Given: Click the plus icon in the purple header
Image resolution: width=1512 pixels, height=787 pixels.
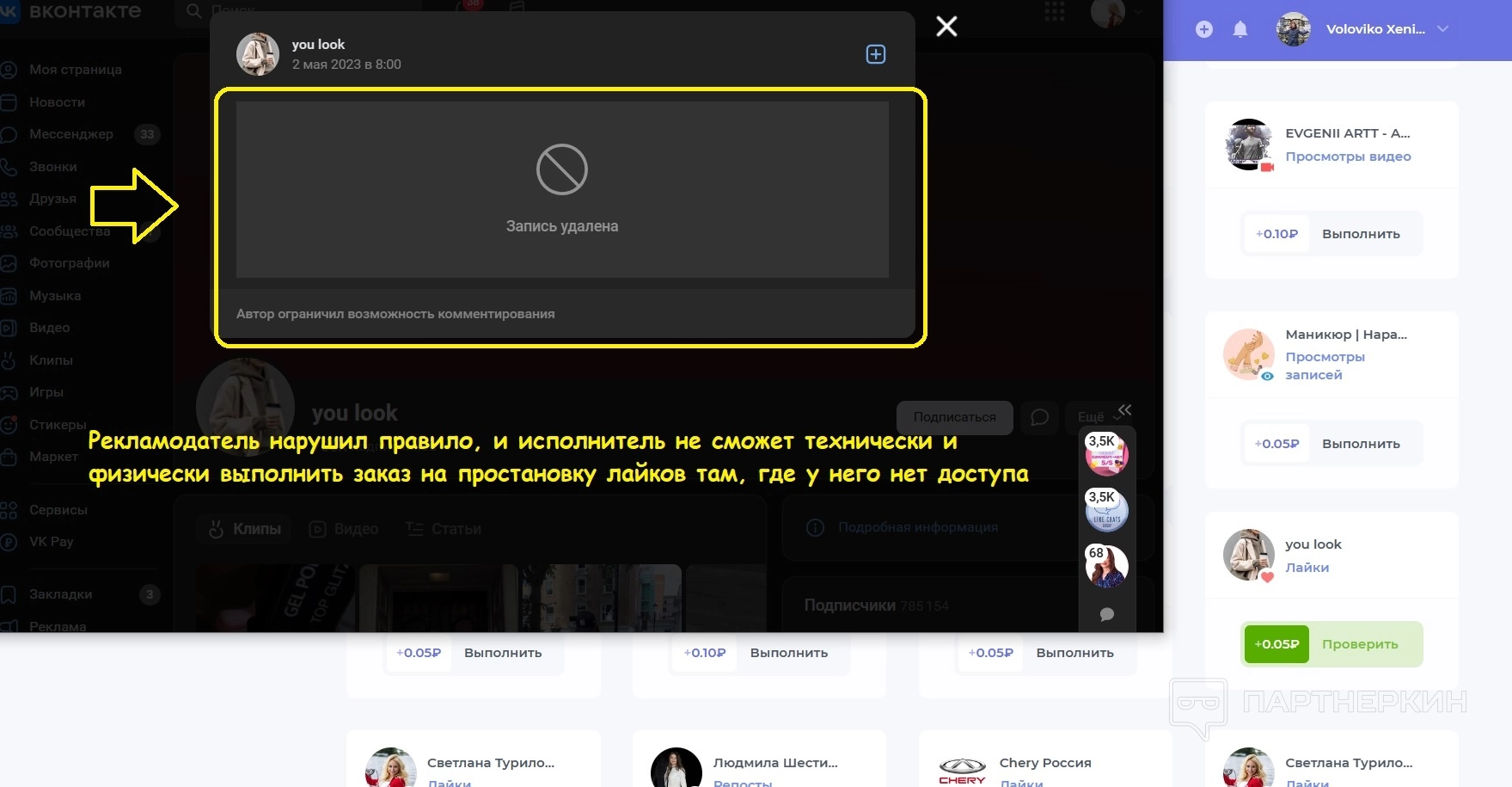Looking at the screenshot, I should coord(1203,29).
